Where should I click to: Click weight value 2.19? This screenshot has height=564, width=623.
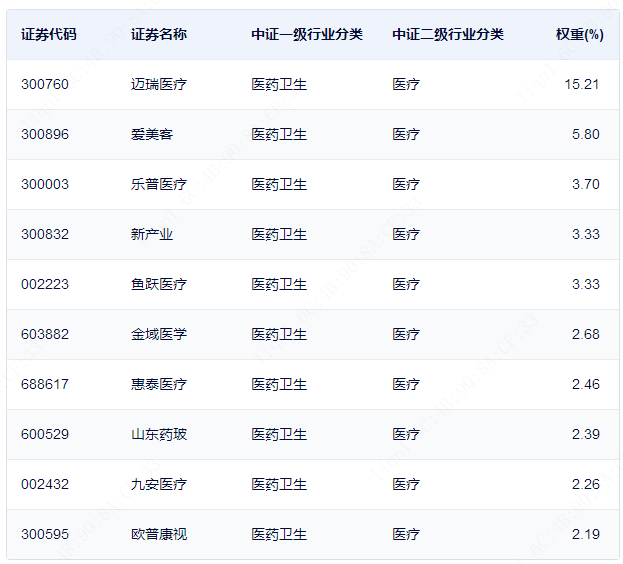[586, 535]
